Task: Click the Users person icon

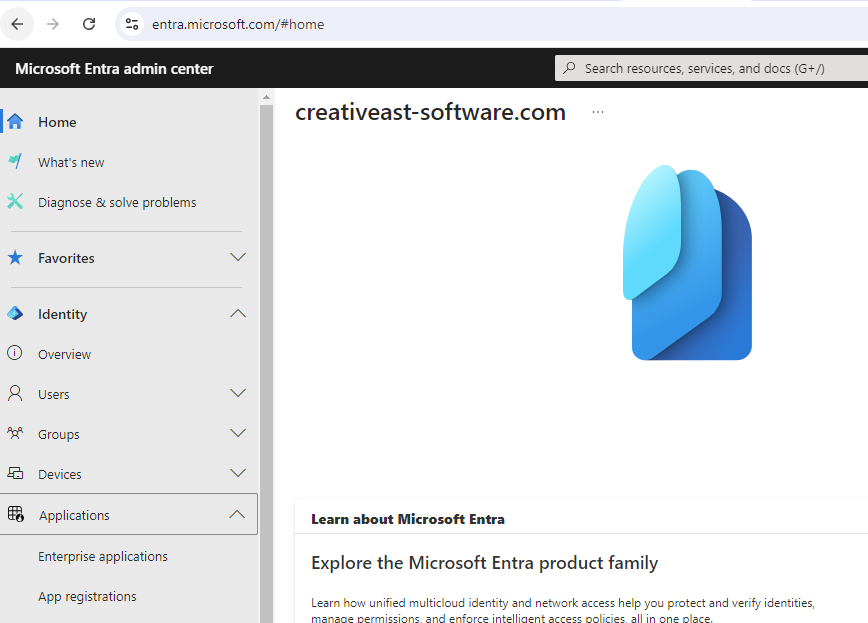Action: [x=15, y=394]
